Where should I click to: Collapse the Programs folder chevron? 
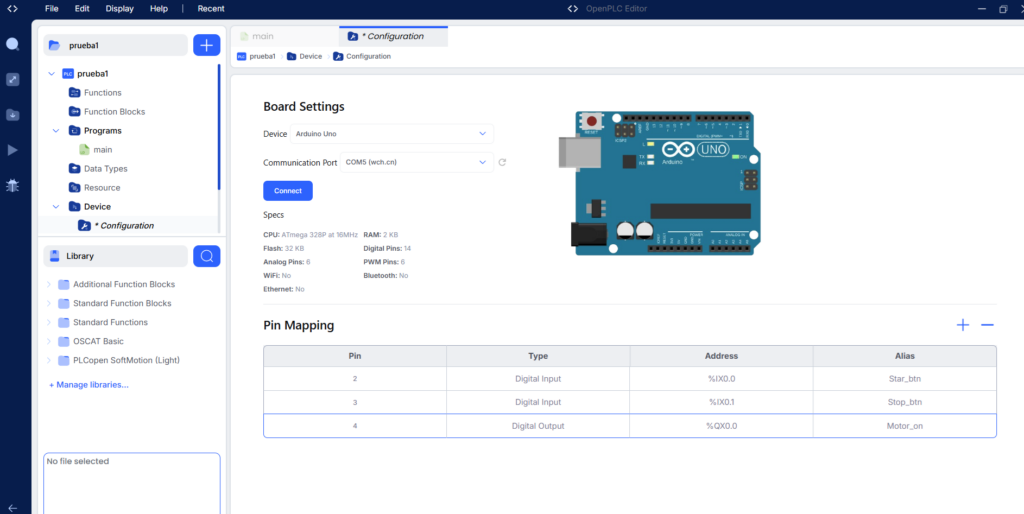tap(56, 131)
